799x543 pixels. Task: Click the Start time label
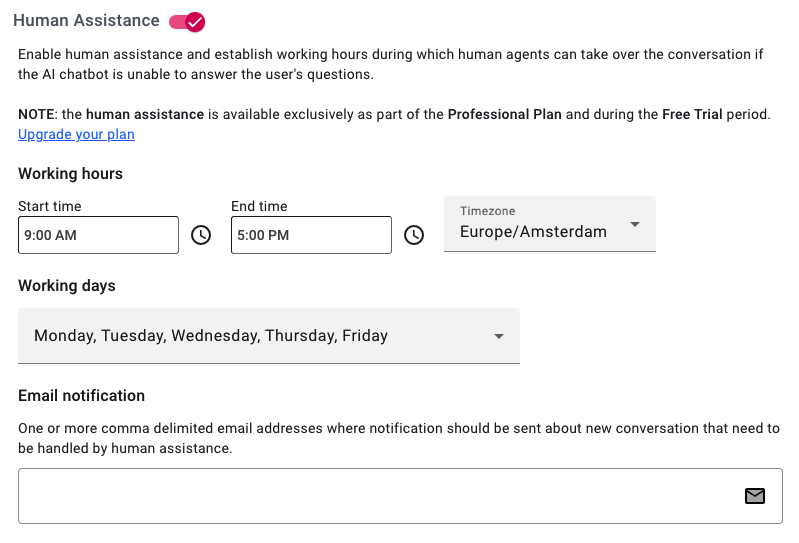coord(50,206)
